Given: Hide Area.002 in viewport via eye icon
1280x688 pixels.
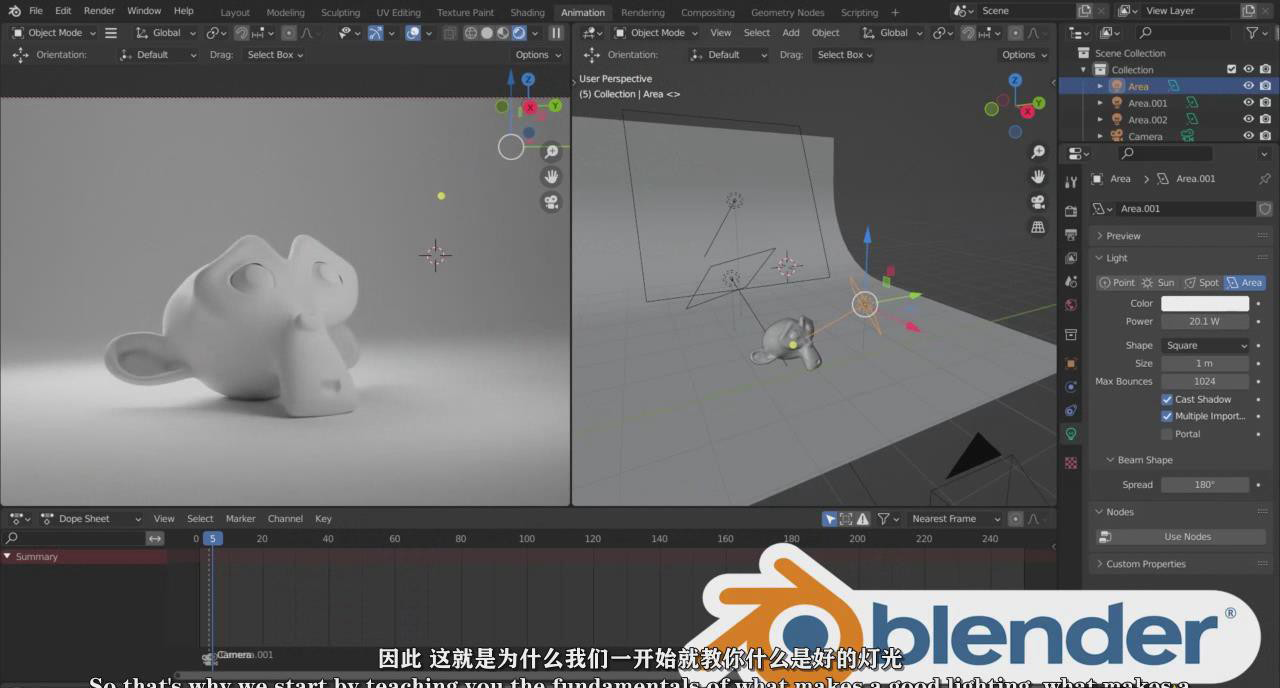Looking at the screenshot, I should point(1248,119).
